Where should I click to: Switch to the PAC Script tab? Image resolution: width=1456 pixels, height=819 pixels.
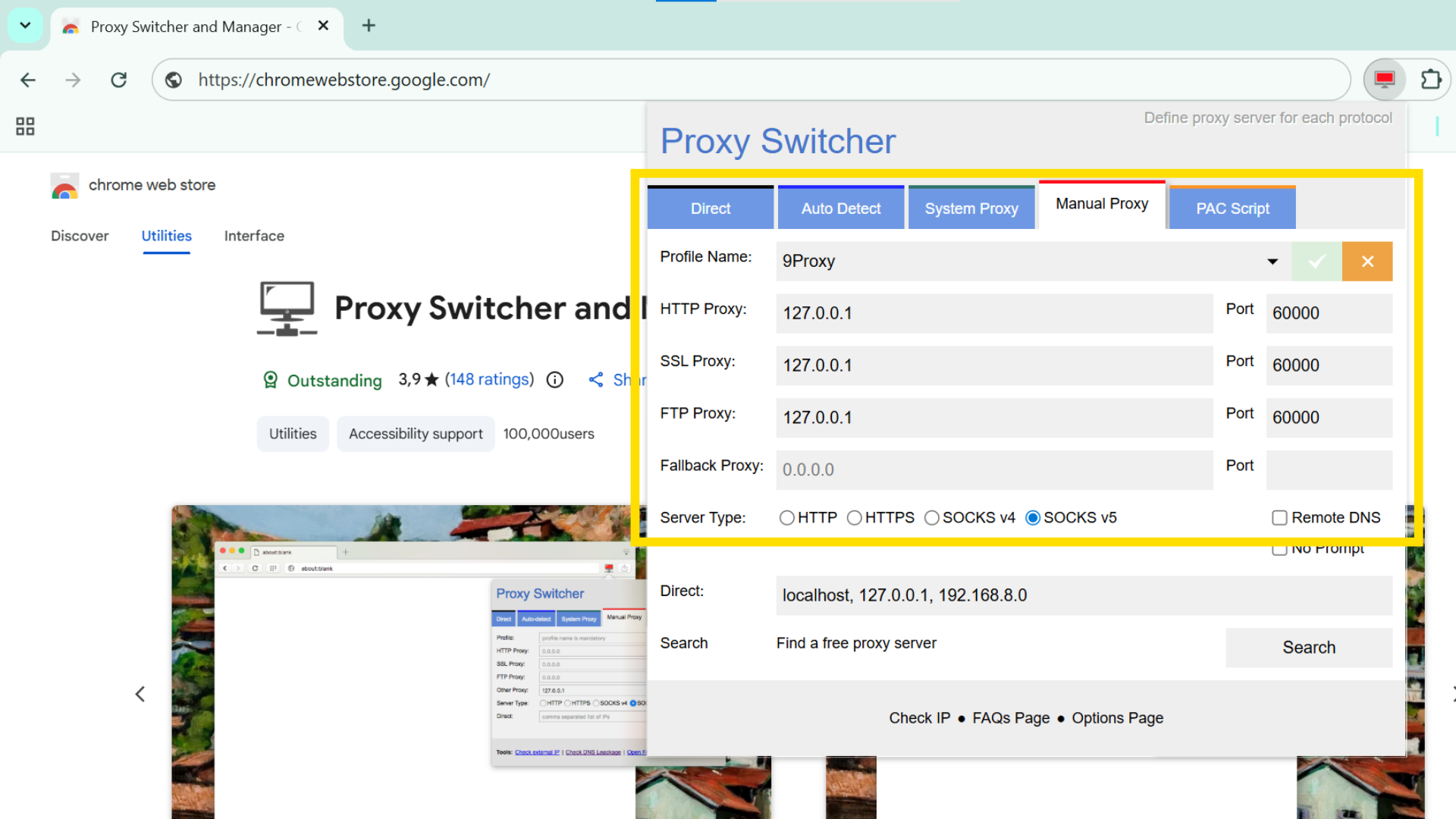point(1232,209)
